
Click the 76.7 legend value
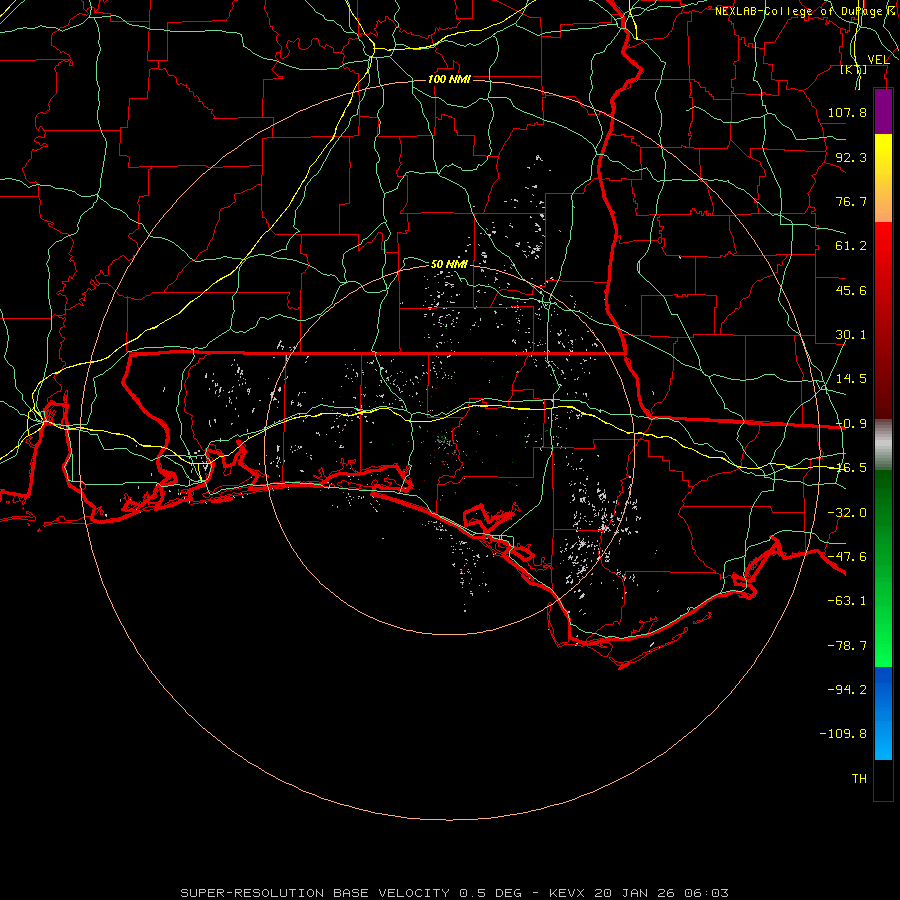(851, 201)
